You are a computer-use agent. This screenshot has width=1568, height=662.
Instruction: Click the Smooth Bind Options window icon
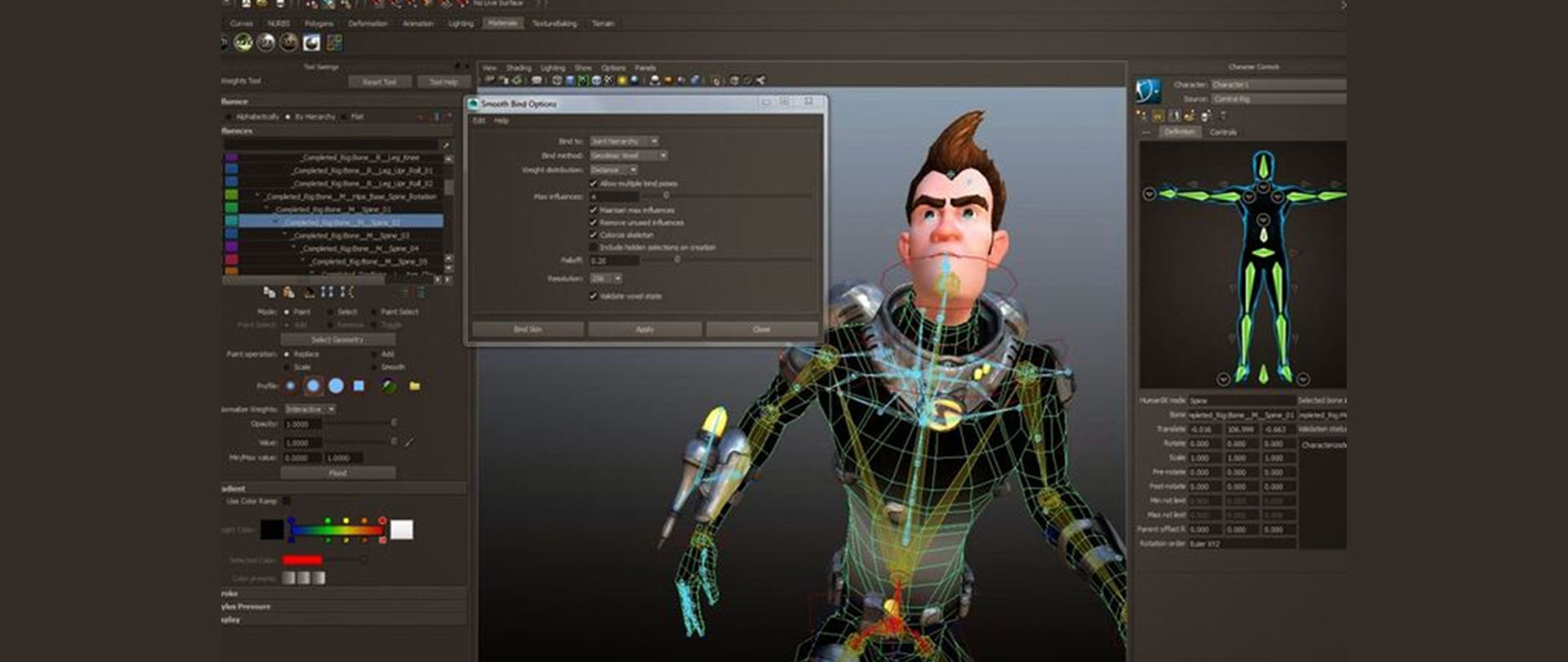(x=473, y=104)
